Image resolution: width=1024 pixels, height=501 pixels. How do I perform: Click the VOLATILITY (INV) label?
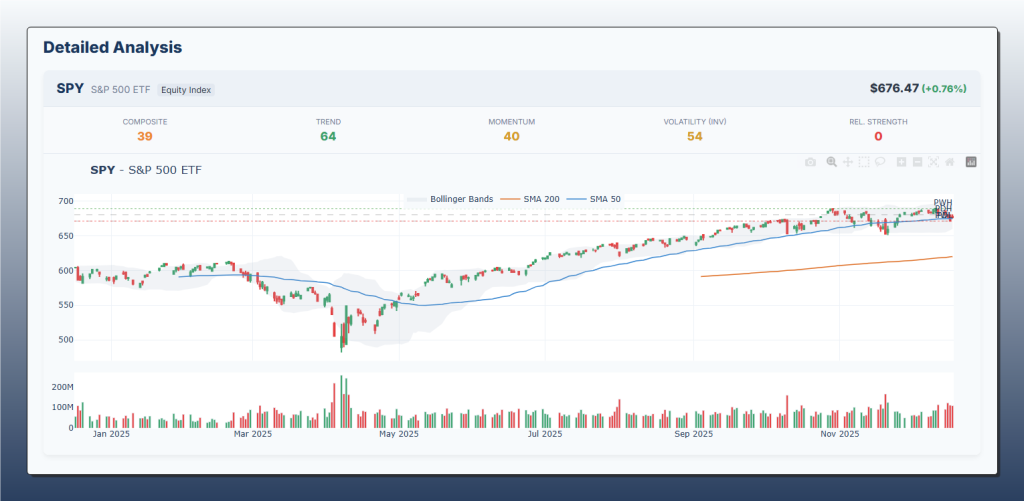[x=695, y=121]
